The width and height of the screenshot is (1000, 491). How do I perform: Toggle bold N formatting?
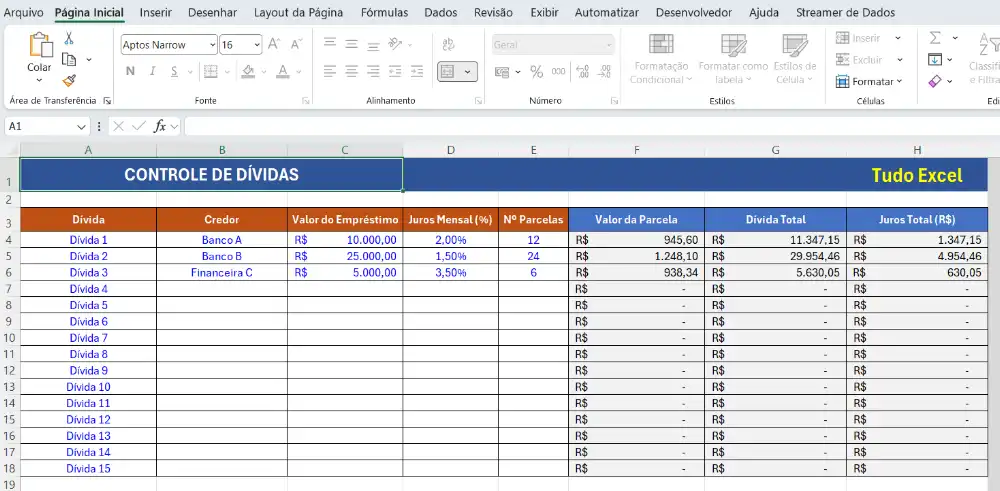coord(130,71)
